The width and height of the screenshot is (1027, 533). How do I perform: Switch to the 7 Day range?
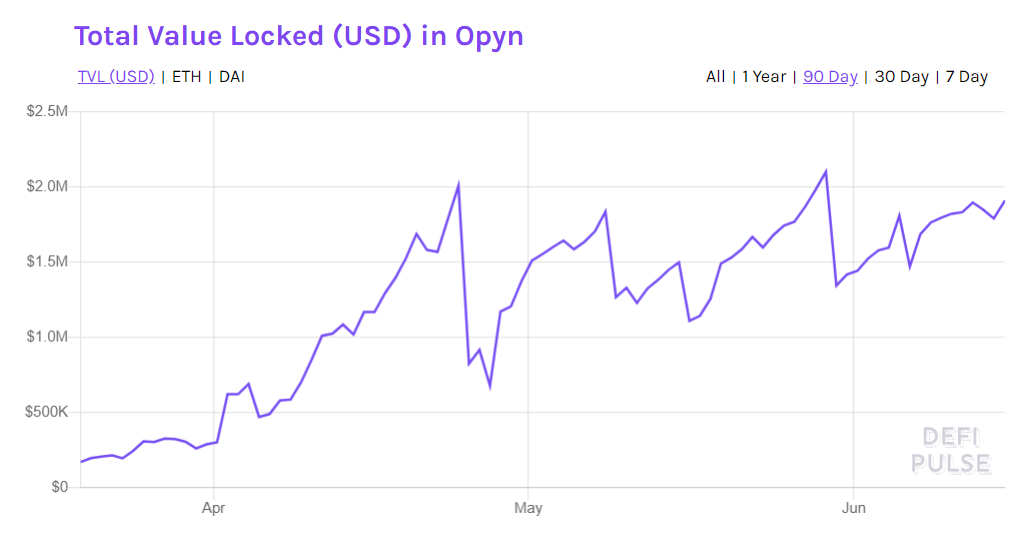tap(965, 77)
